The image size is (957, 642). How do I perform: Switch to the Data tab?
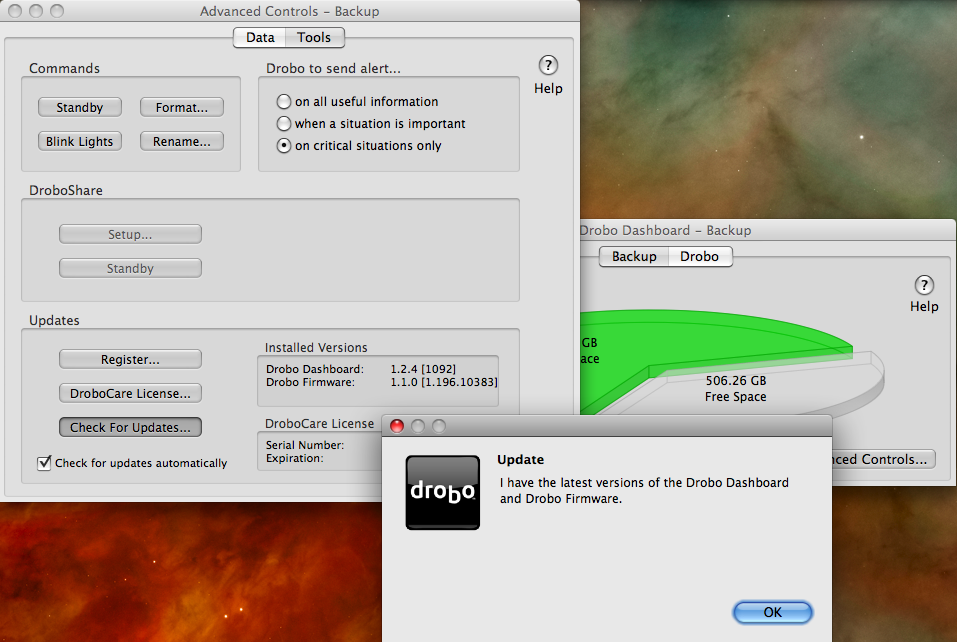pos(260,37)
